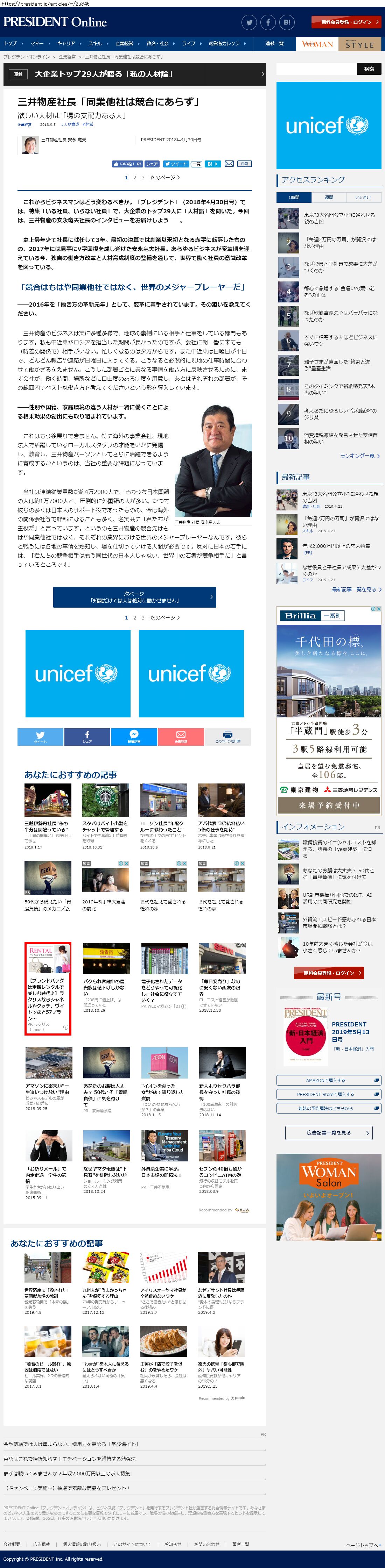
Task: Click the popIn logo beside Recommended by
Action: coord(238,1398)
